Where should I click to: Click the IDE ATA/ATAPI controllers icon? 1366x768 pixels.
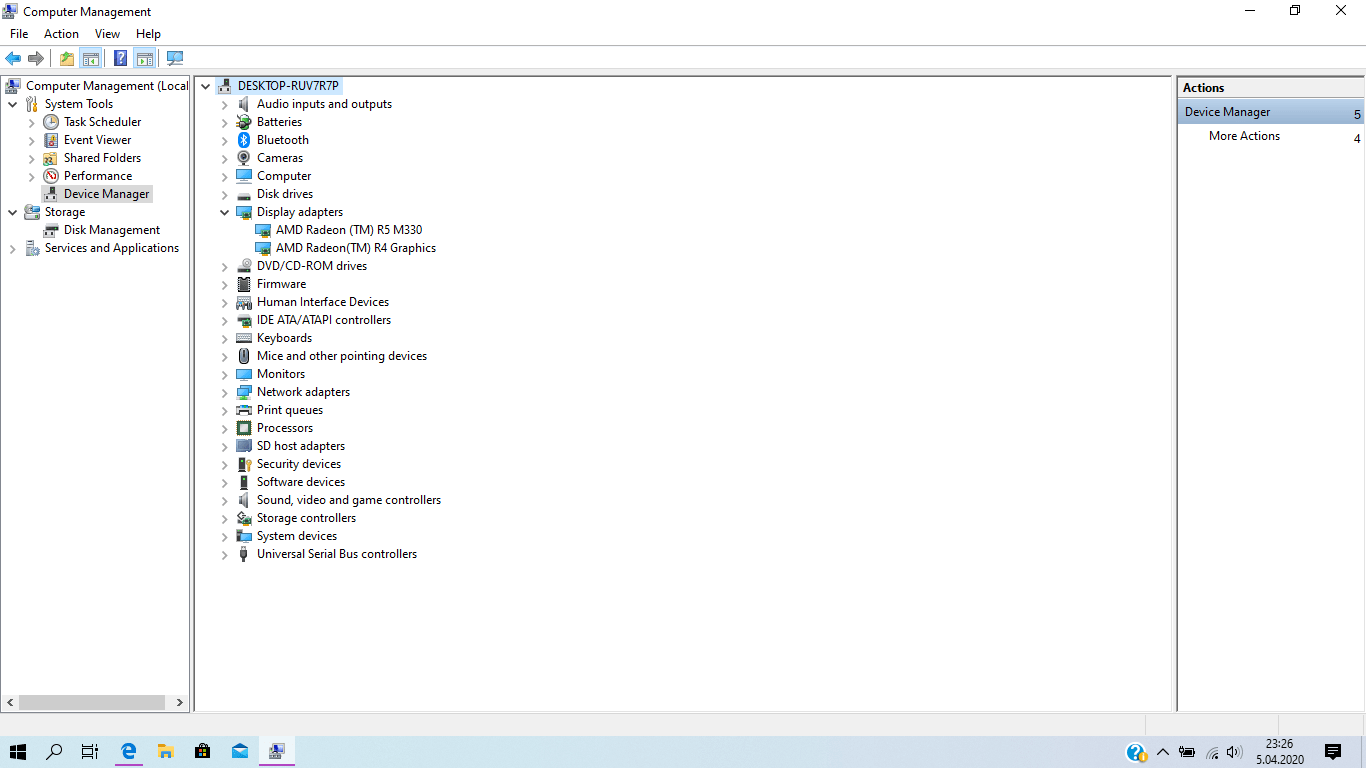[244, 320]
